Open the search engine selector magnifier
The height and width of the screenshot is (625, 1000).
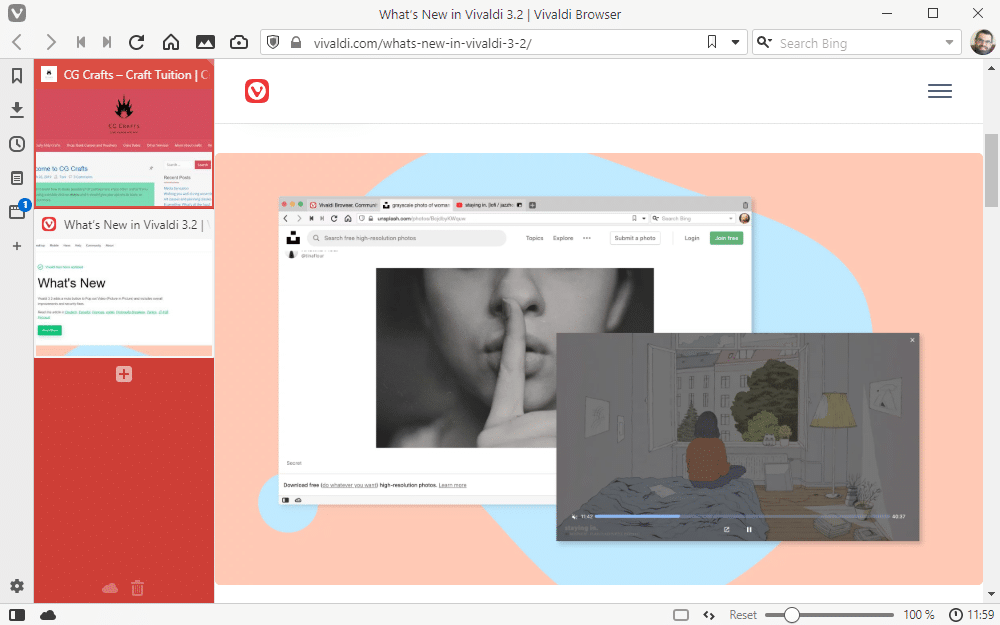764,42
